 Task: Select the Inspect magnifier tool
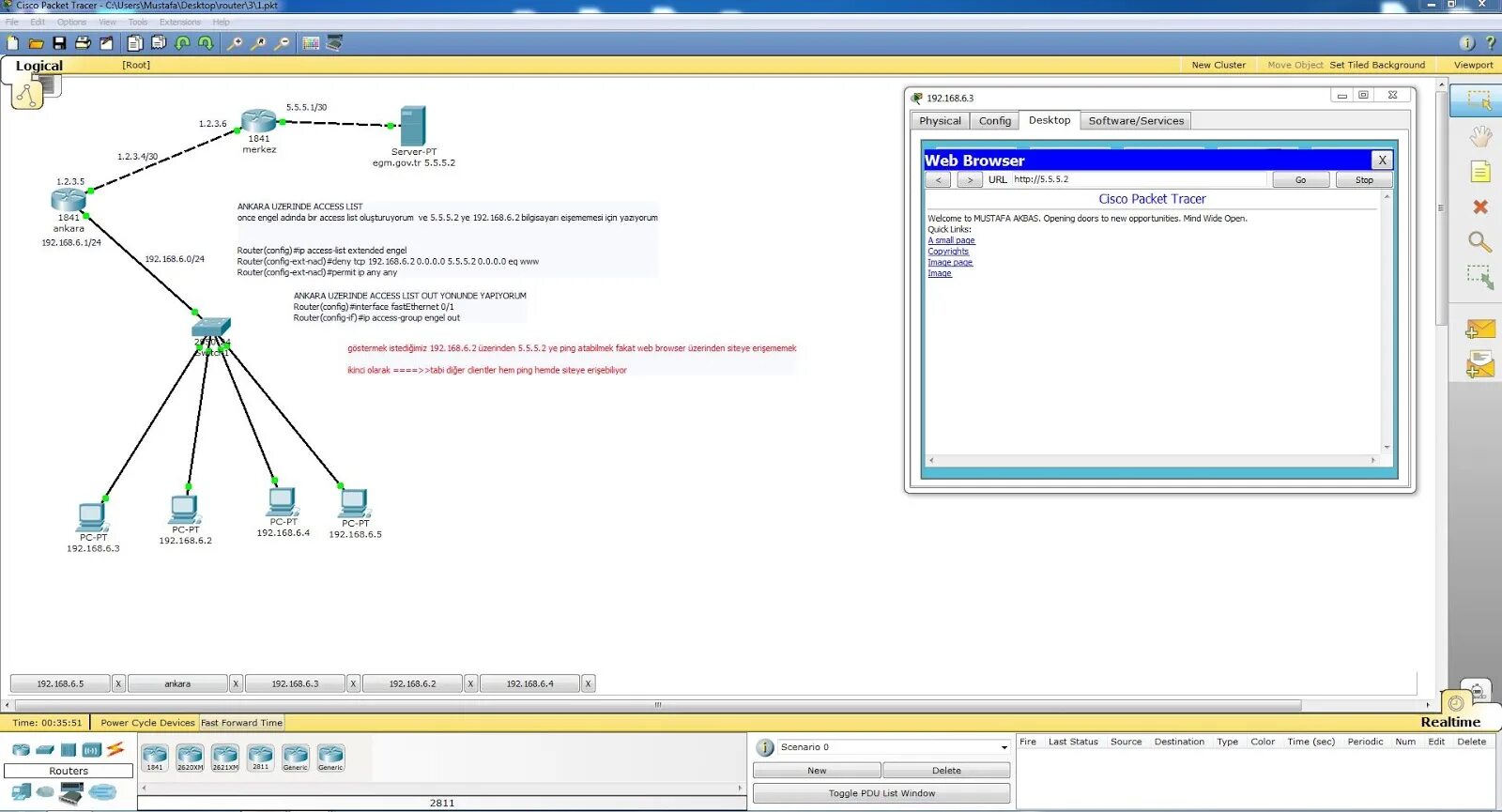[1479, 242]
